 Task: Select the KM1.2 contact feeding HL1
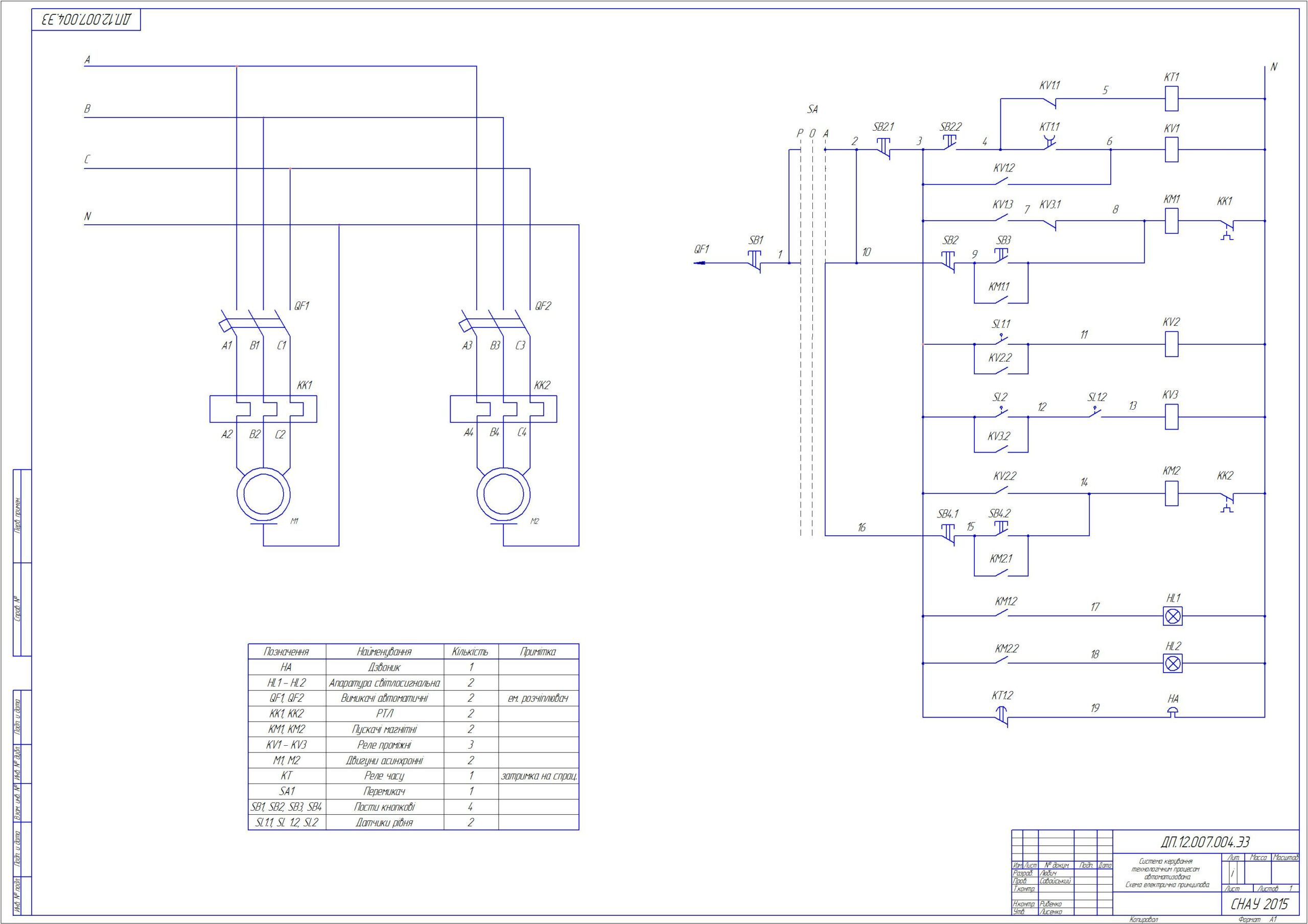click(x=1001, y=612)
